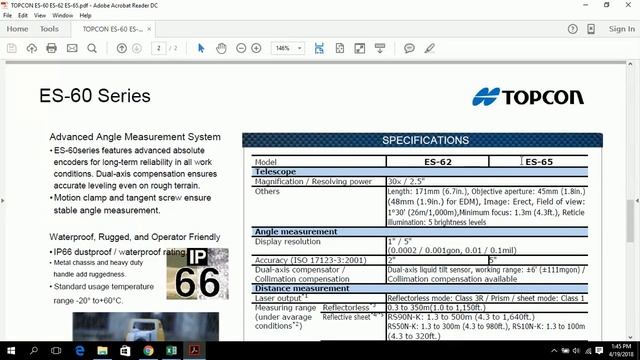
Task: Choose the Selection arrow tool
Action: point(201,48)
